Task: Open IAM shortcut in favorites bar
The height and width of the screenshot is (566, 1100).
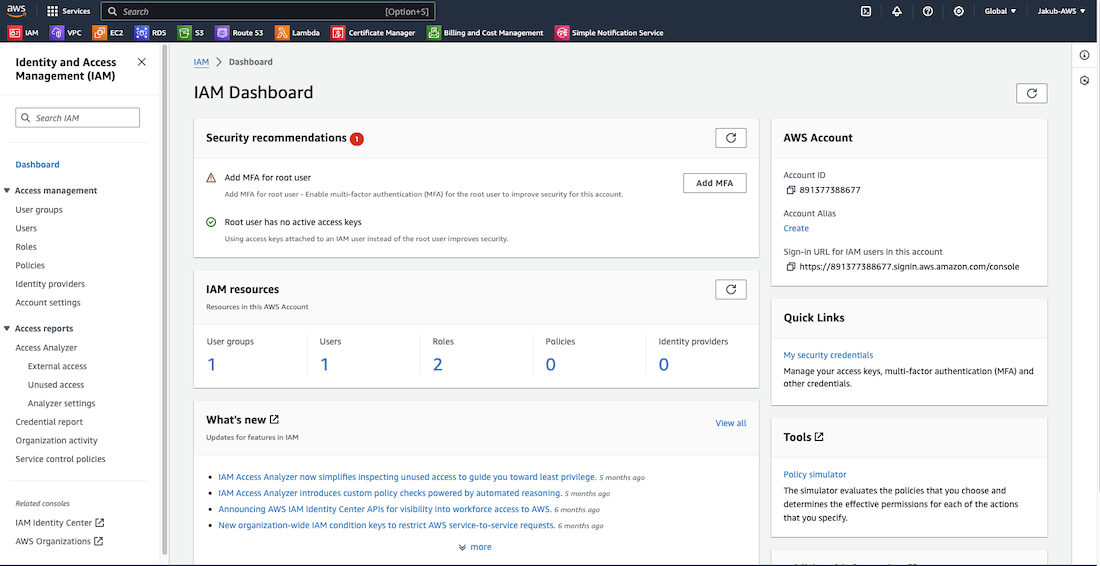Action: pos(23,33)
